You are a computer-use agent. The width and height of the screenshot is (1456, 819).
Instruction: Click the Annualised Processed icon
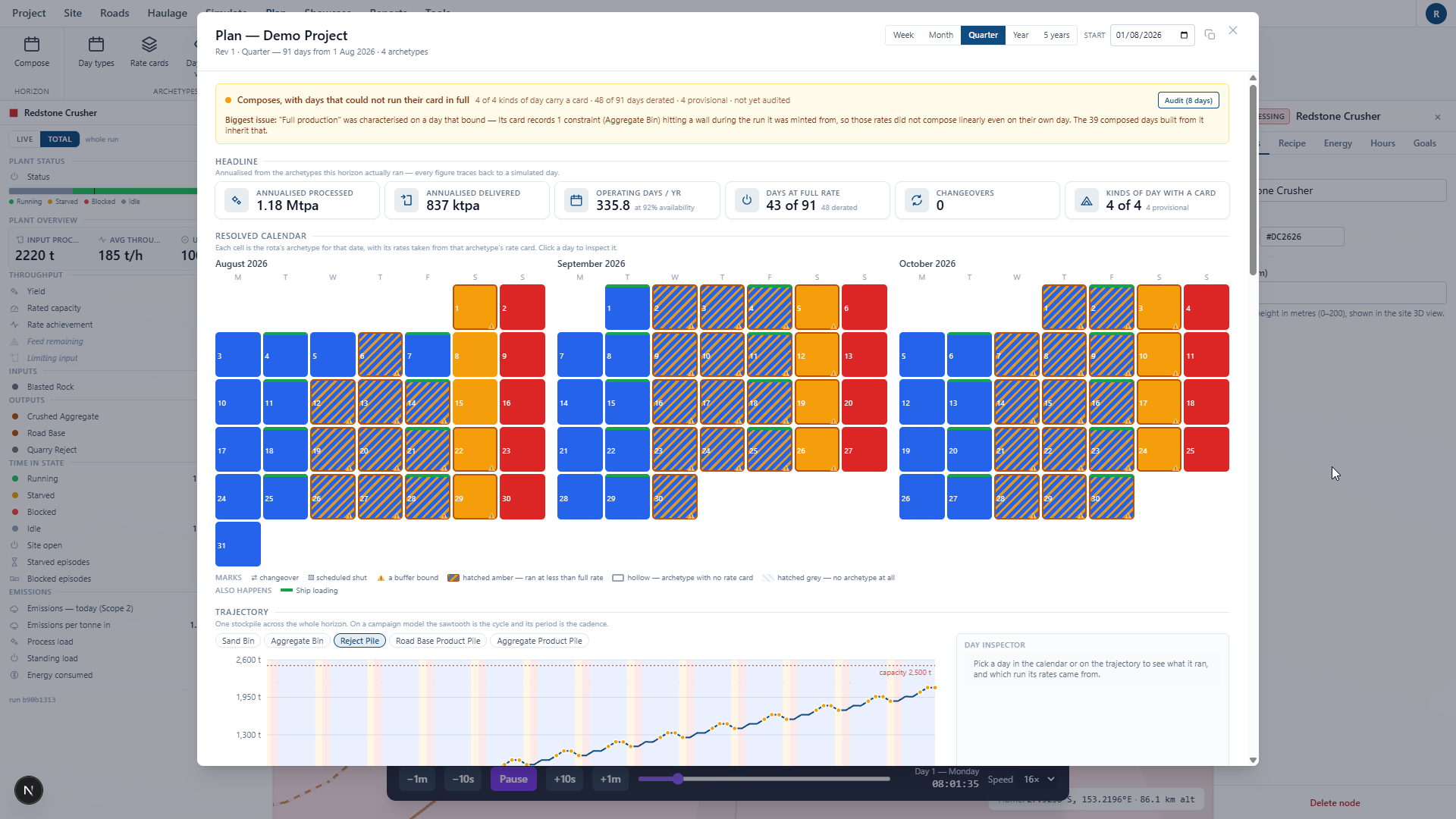click(237, 200)
